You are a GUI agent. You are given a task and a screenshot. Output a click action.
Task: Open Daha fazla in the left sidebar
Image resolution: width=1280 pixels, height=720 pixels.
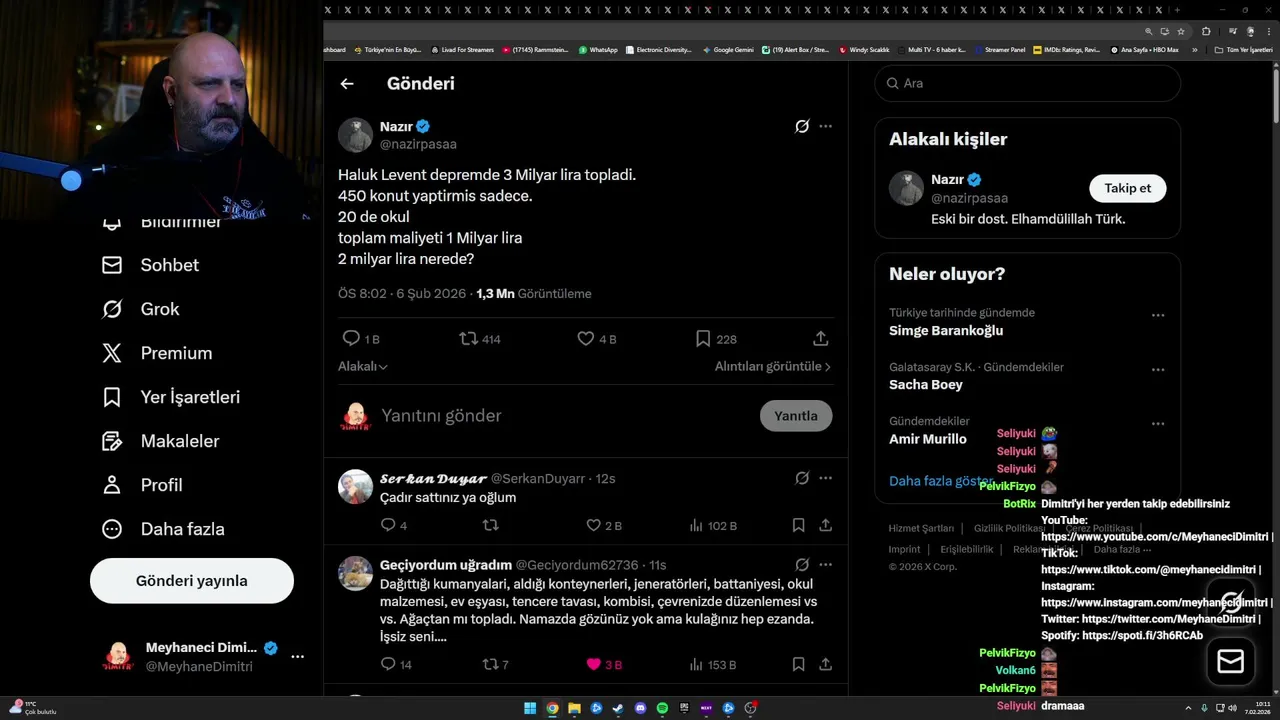pos(163,529)
